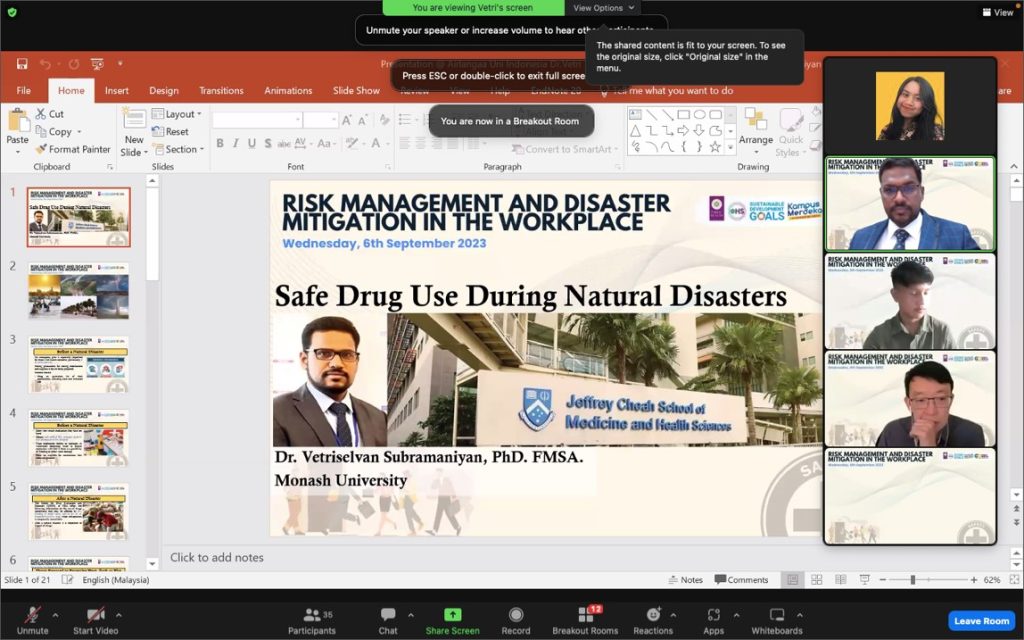Select the star shape in gallery
This screenshot has height=640, width=1024.
click(715, 147)
